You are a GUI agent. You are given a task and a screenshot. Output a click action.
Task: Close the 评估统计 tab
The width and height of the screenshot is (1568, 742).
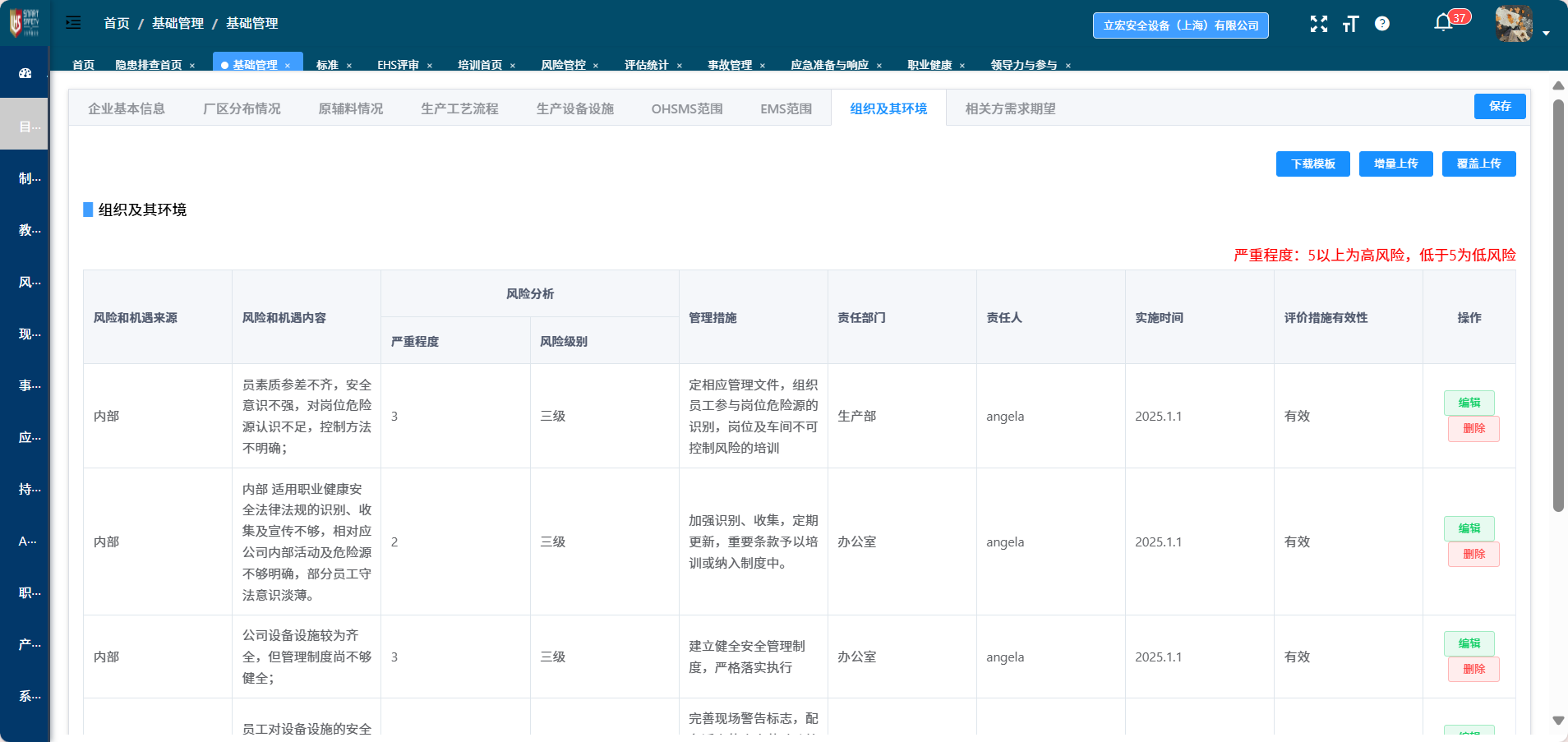tap(680, 66)
